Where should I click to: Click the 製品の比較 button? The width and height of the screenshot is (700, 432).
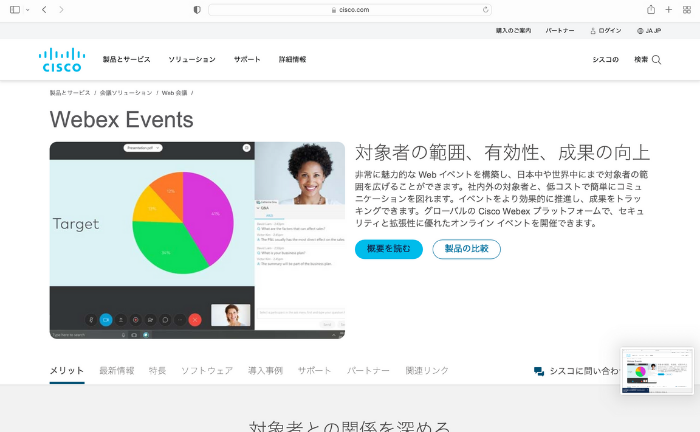(467, 249)
